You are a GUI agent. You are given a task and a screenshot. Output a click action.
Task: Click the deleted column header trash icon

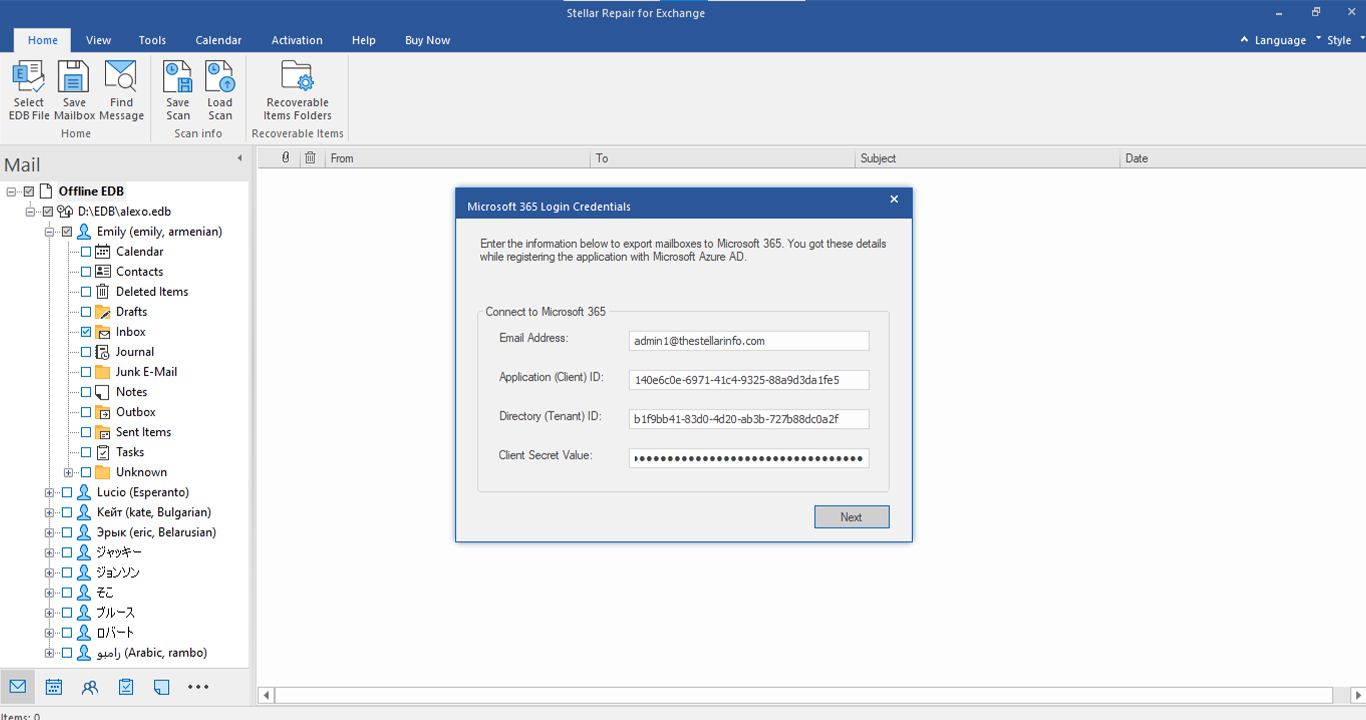pos(310,158)
